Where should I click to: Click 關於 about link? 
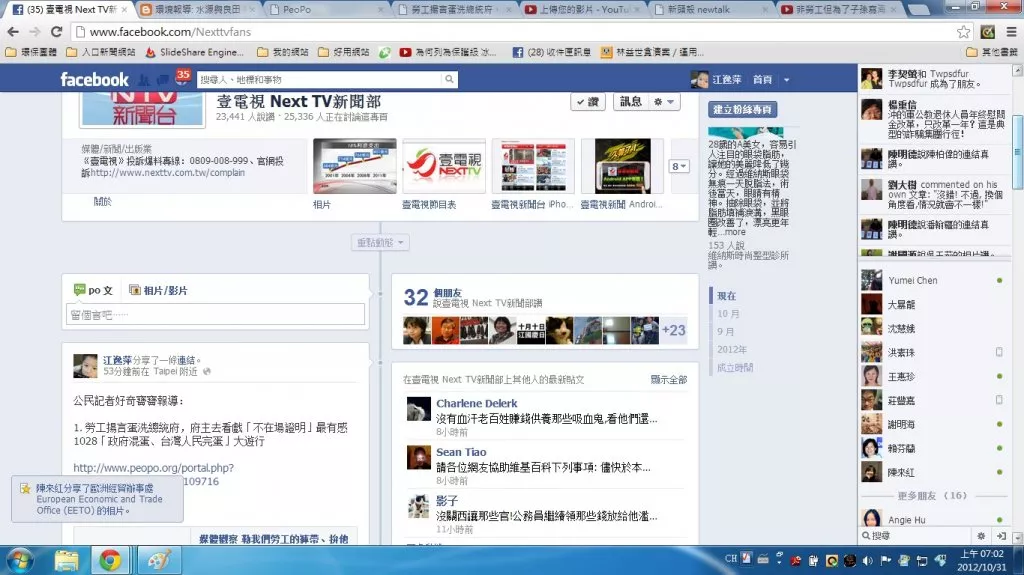coord(103,202)
